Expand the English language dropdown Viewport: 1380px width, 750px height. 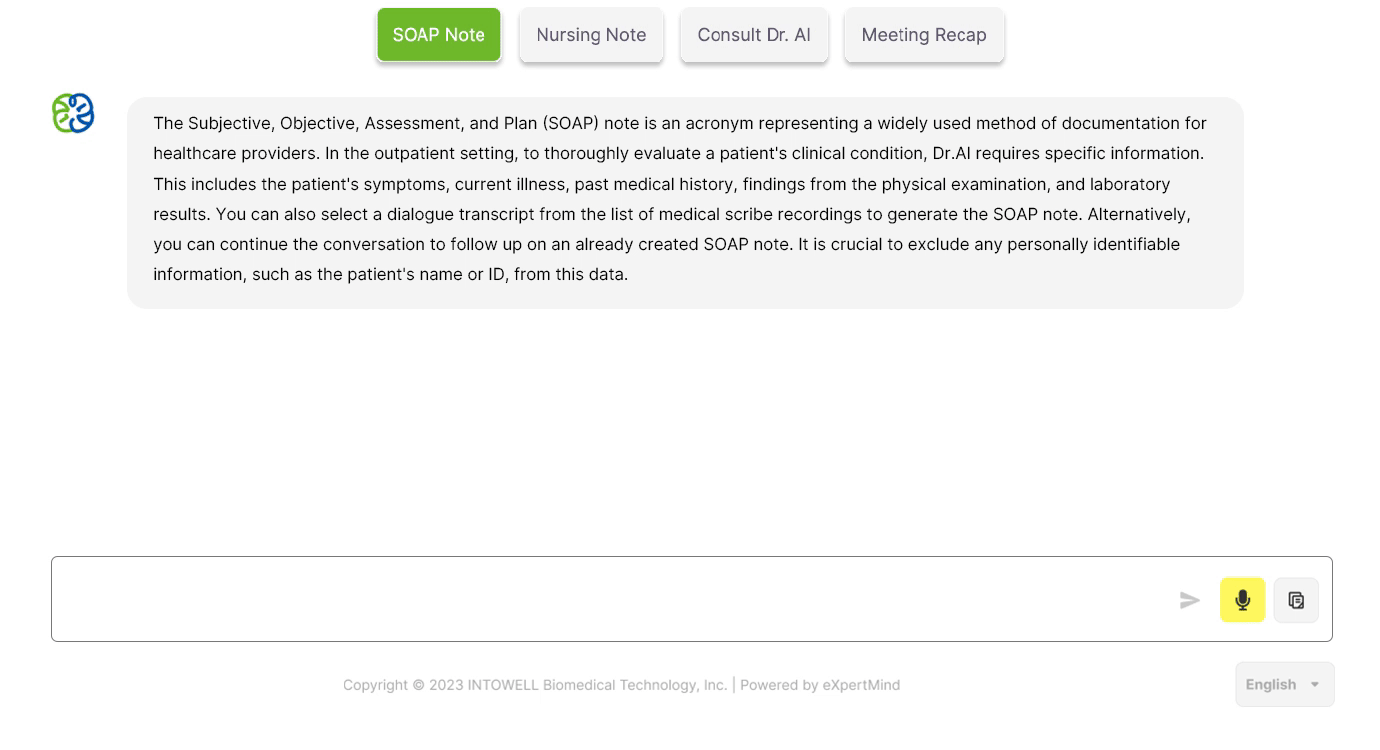[1284, 685]
